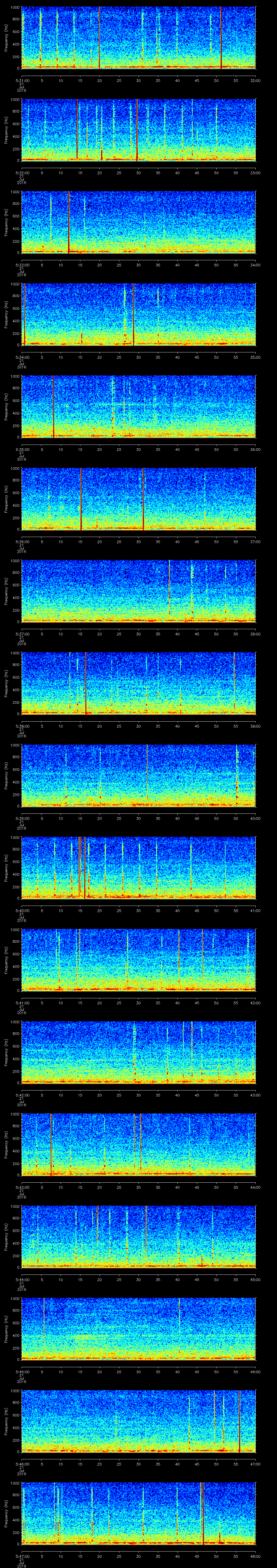Screen dimensions: 277x1568
Task: Click the spectrogram panel starting at 5:40:00
Action: [139, 868]
